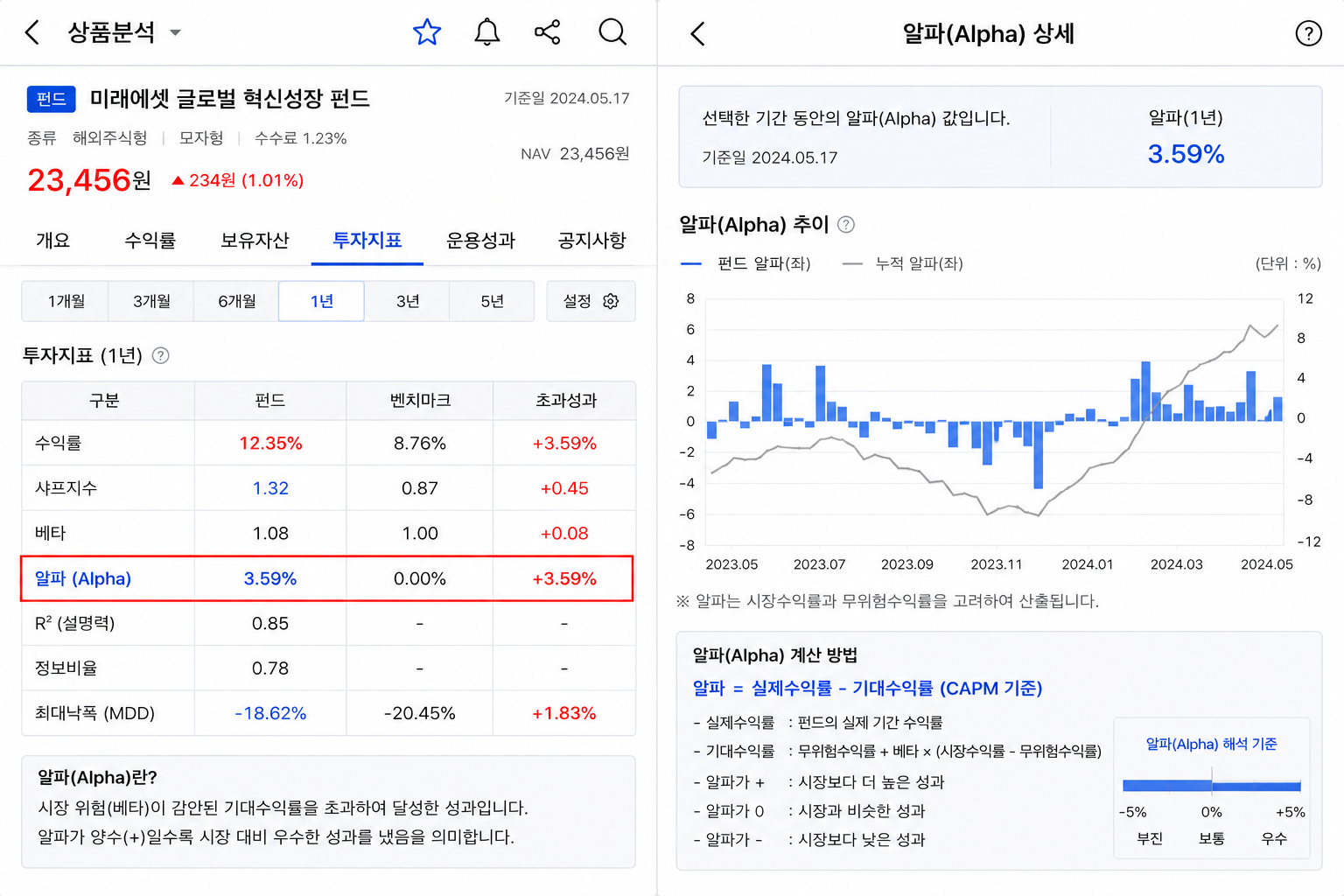The width and height of the screenshot is (1344, 896).
Task: Select the 1개월 period
Action: pos(66,301)
